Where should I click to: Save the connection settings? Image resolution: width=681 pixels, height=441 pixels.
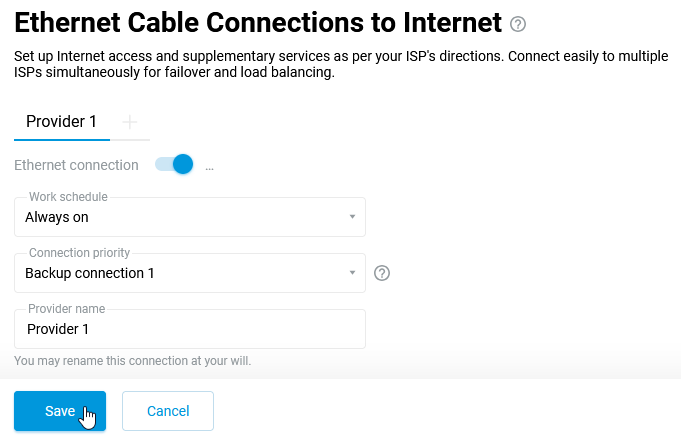(60, 411)
